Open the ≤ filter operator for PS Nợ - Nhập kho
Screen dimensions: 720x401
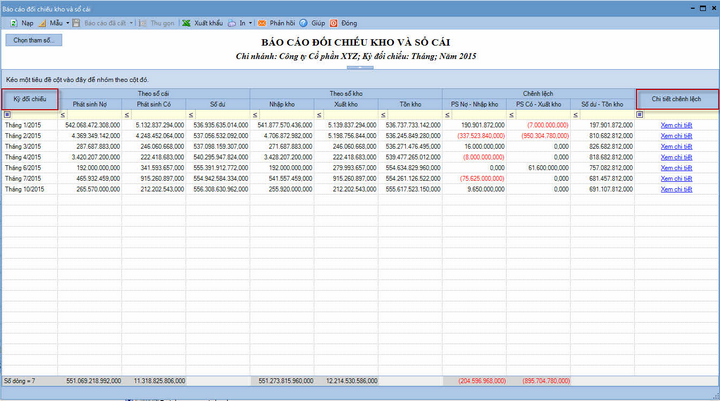[x=447, y=115]
